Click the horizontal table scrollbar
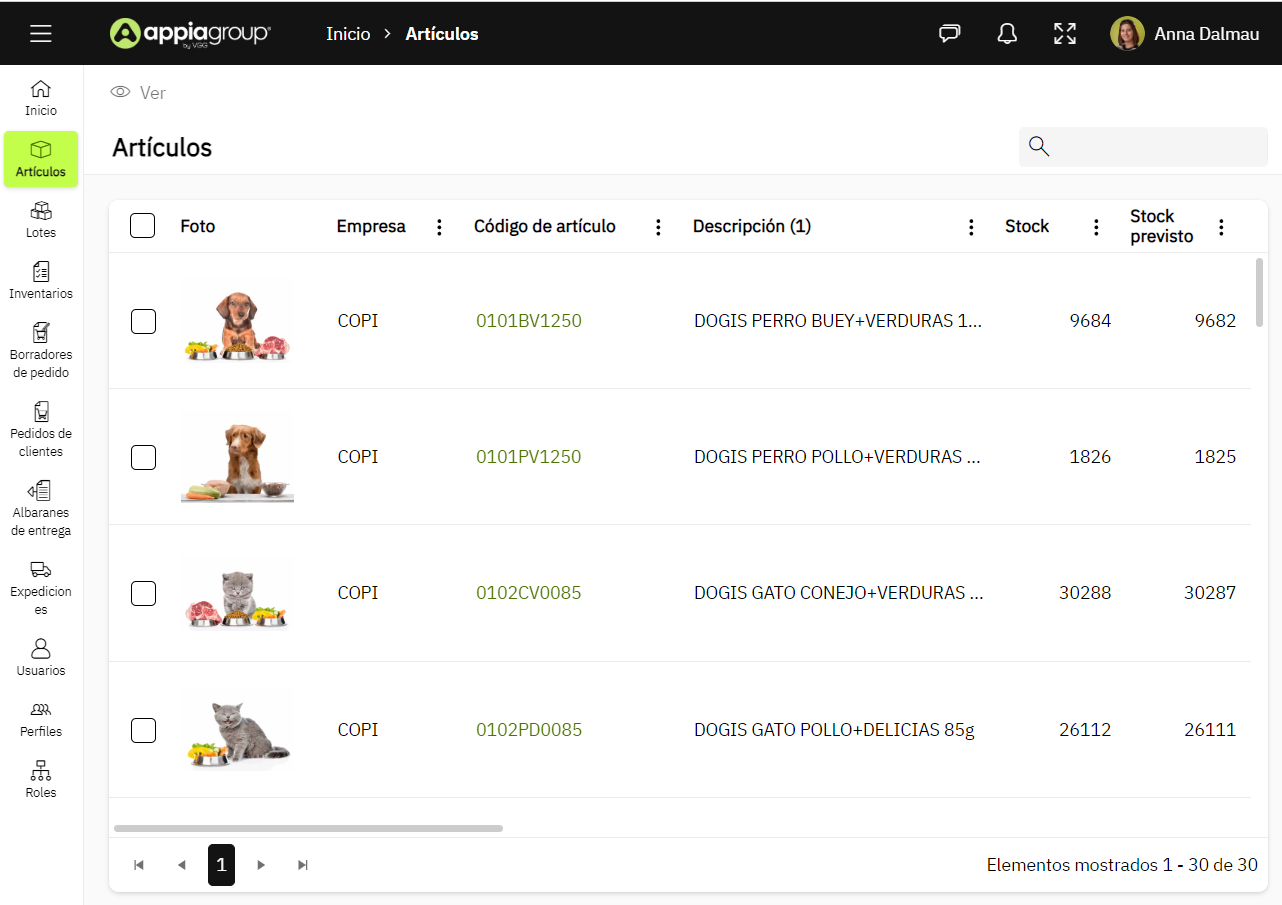This screenshot has width=1282, height=905. coord(308,828)
